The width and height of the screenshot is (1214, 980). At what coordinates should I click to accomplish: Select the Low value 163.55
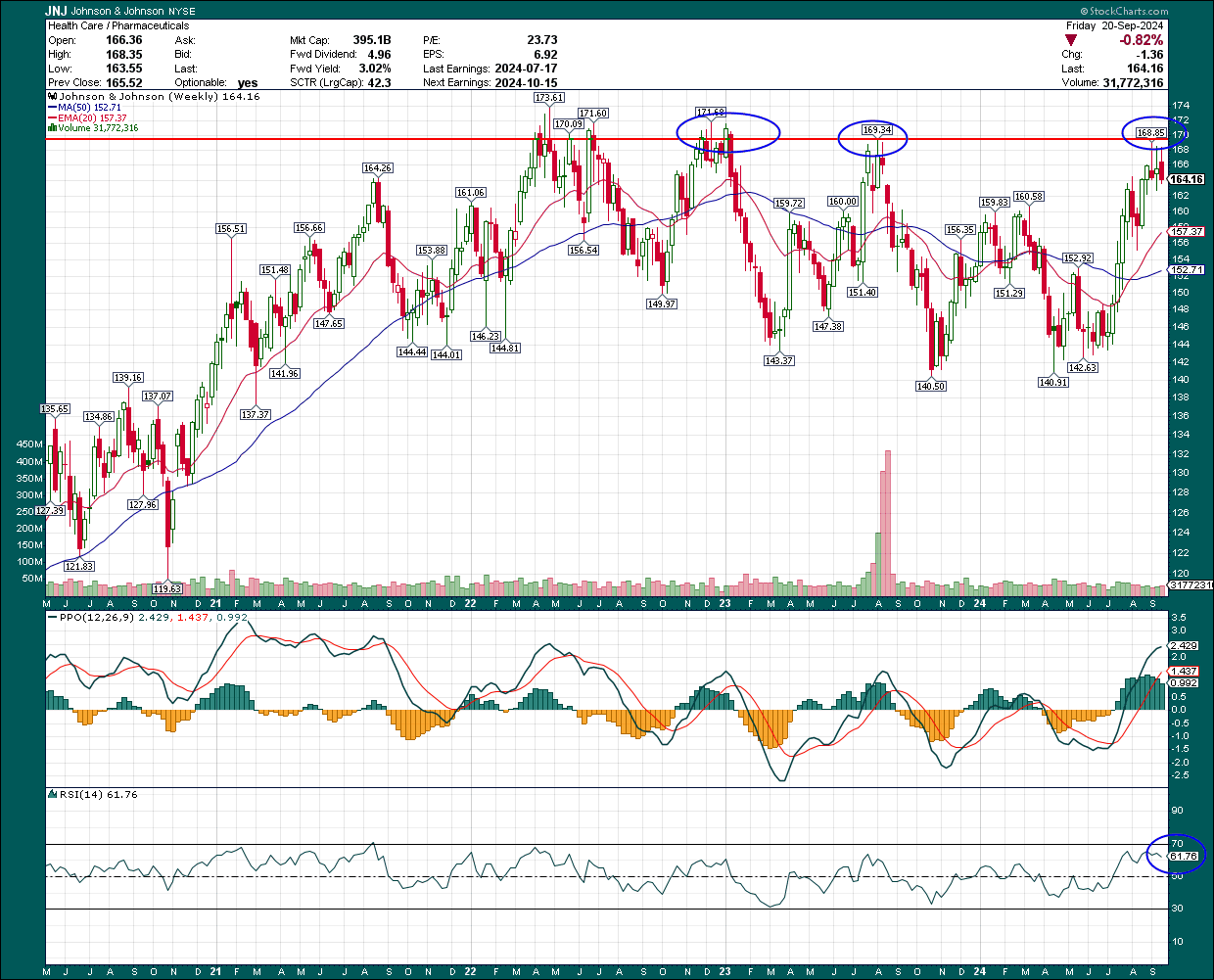[123, 69]
